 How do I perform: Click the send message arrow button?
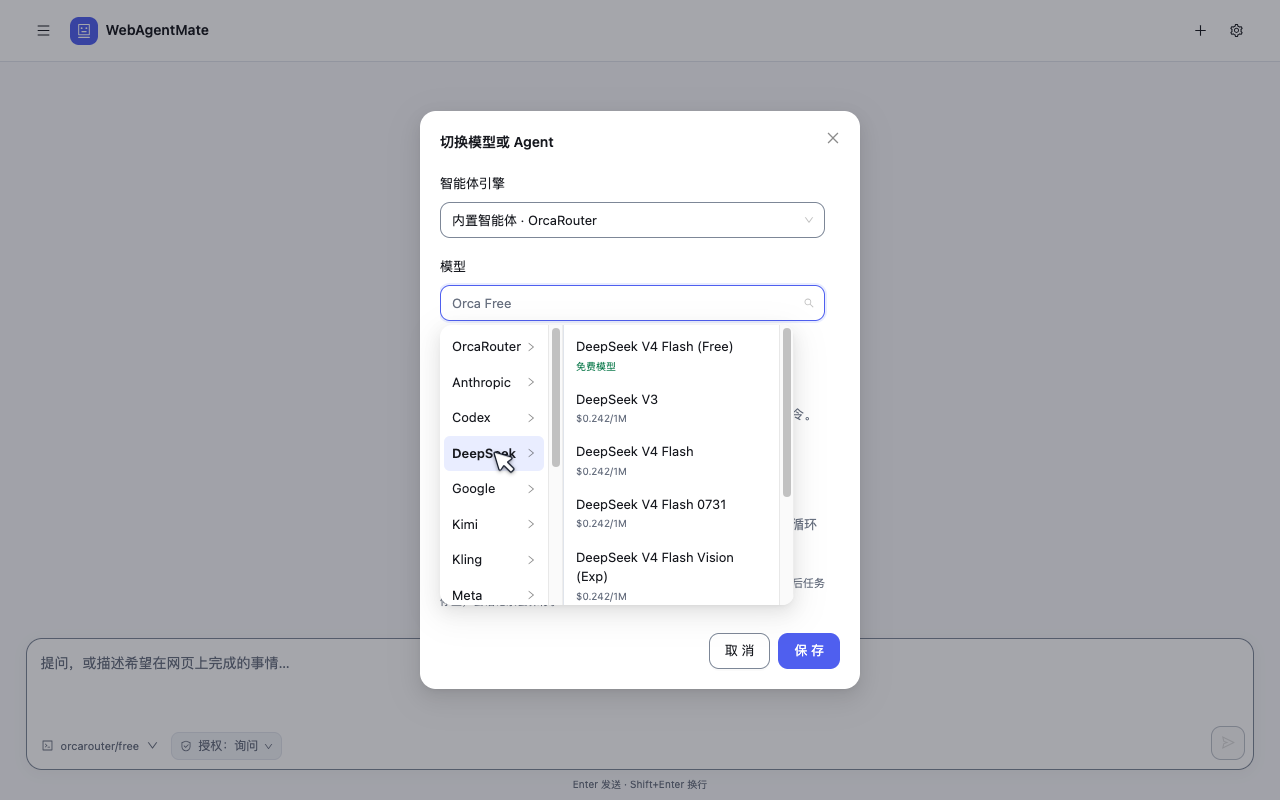1228,743
